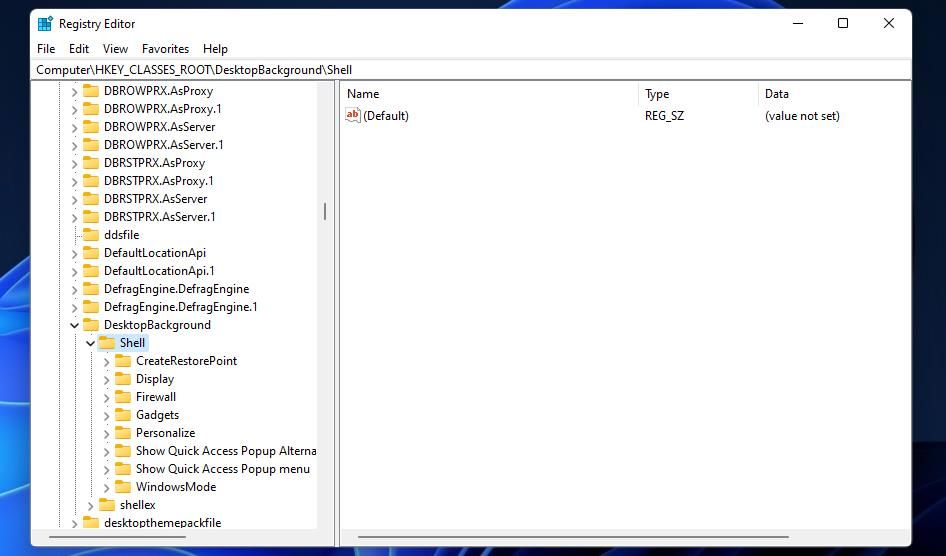This screenshot has height=556, width=946.
Task: Expand the Display key
Action: coord(107,379)
